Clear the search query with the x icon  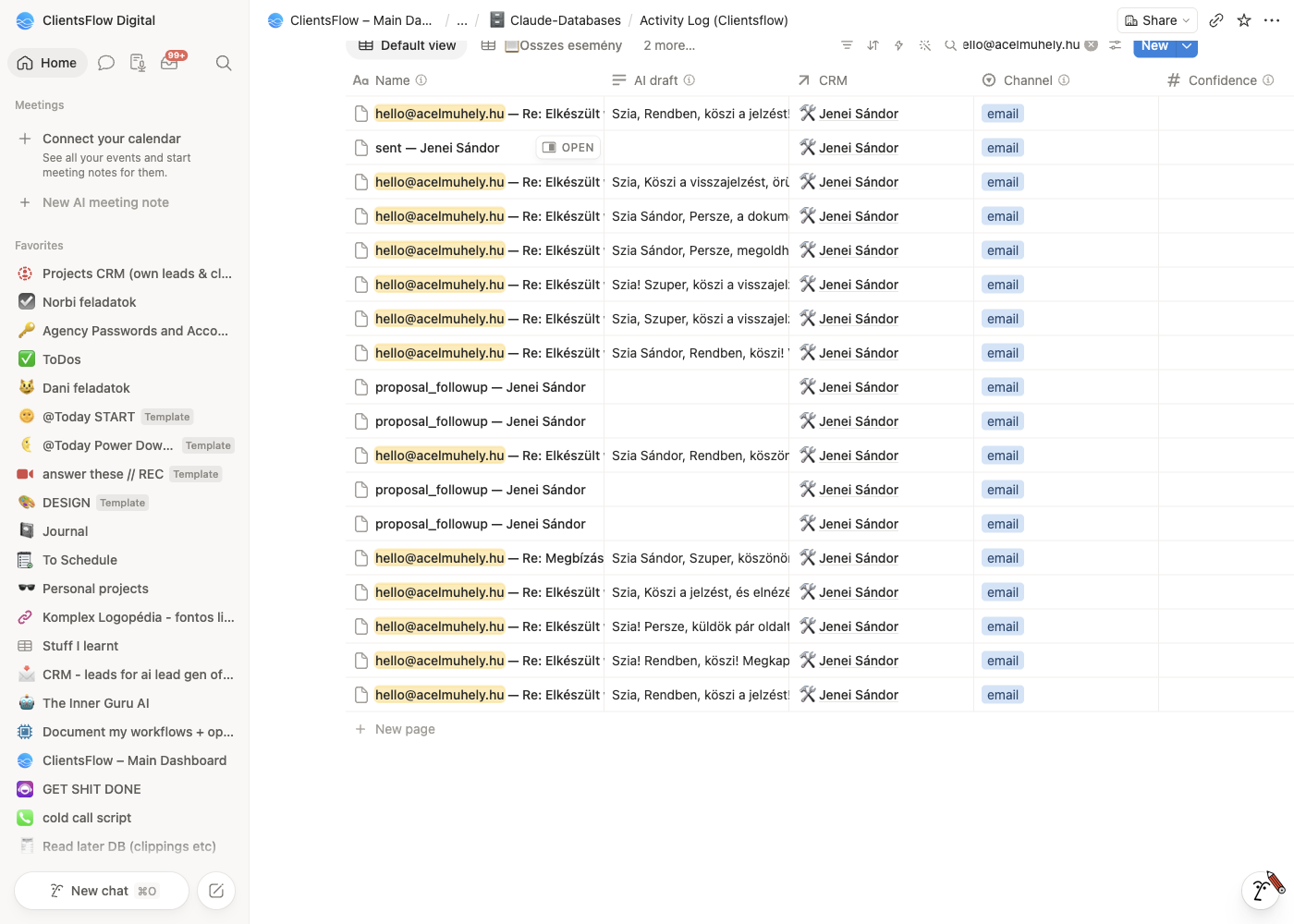pyautogui.click(x=1092, y=44)
